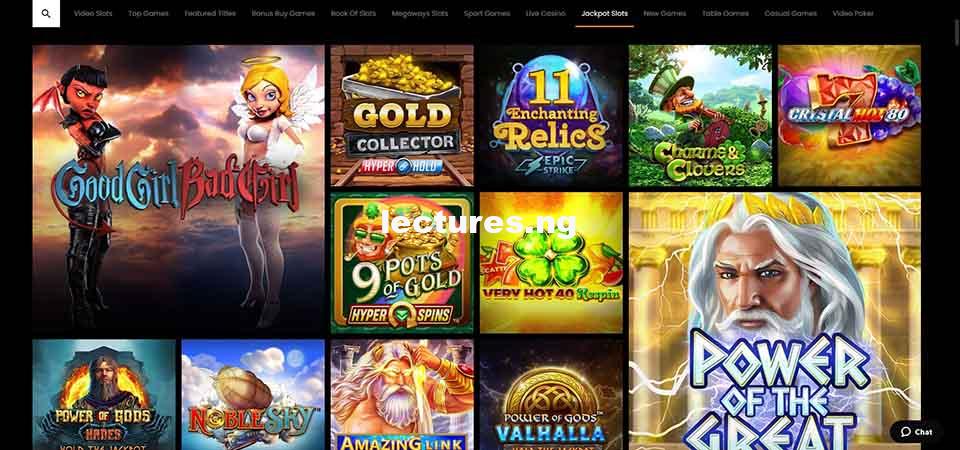This screenshot has width=960, height=450.
Task: Launch the Noble Sky slot
Action: pyautogui.click(x=253, y=395)
